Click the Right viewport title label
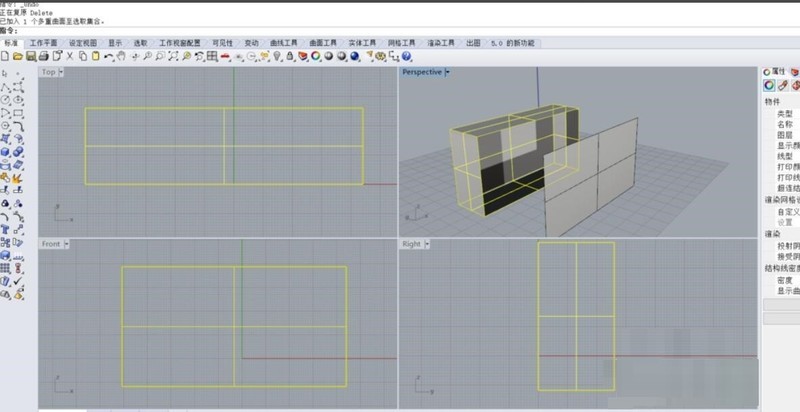Image resolution: width=800 pixels, height=412 pixels. click(411, 244)
